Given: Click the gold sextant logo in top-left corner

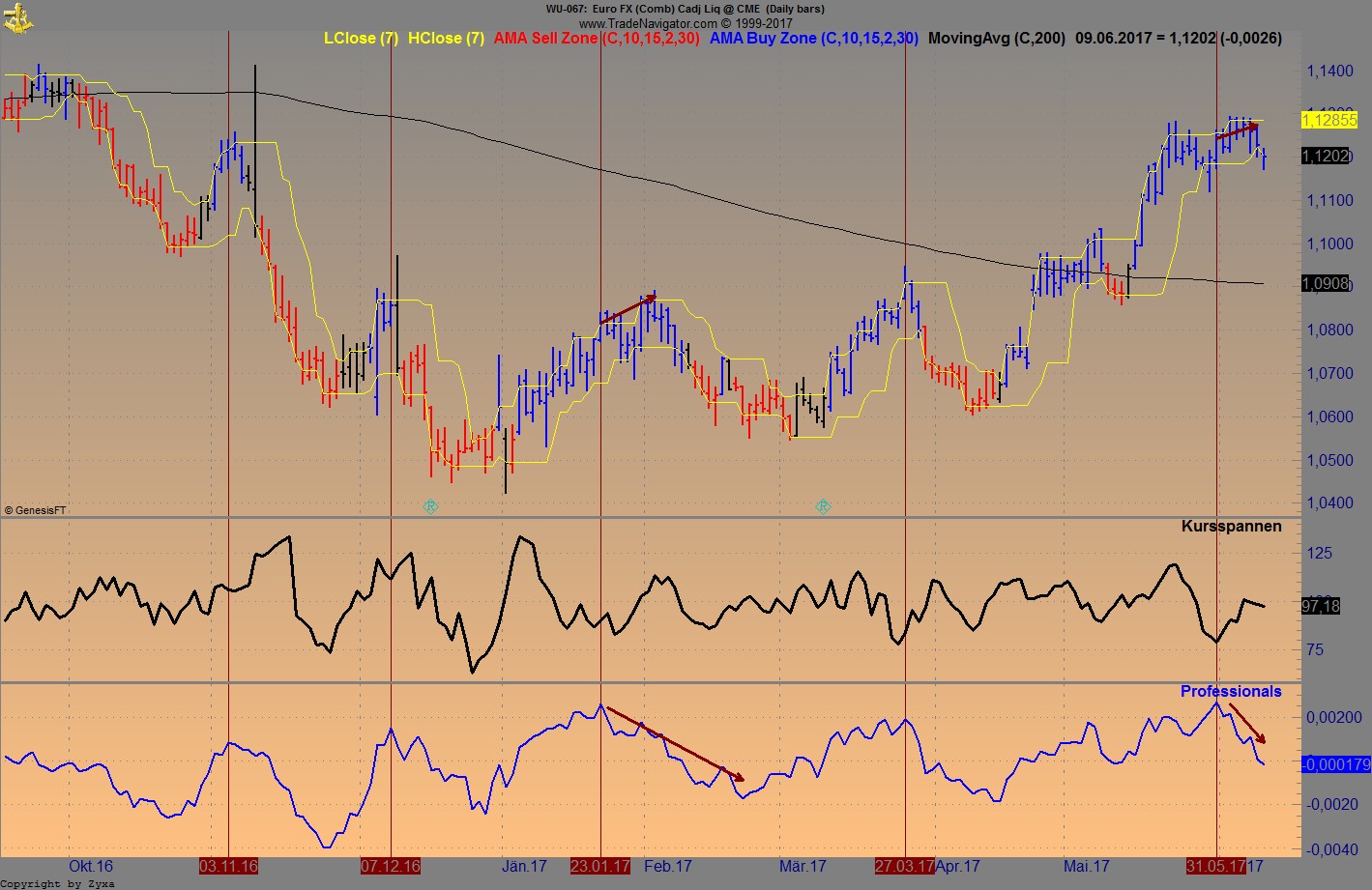Looking at the screenshot, I should [x=19, y=19].
